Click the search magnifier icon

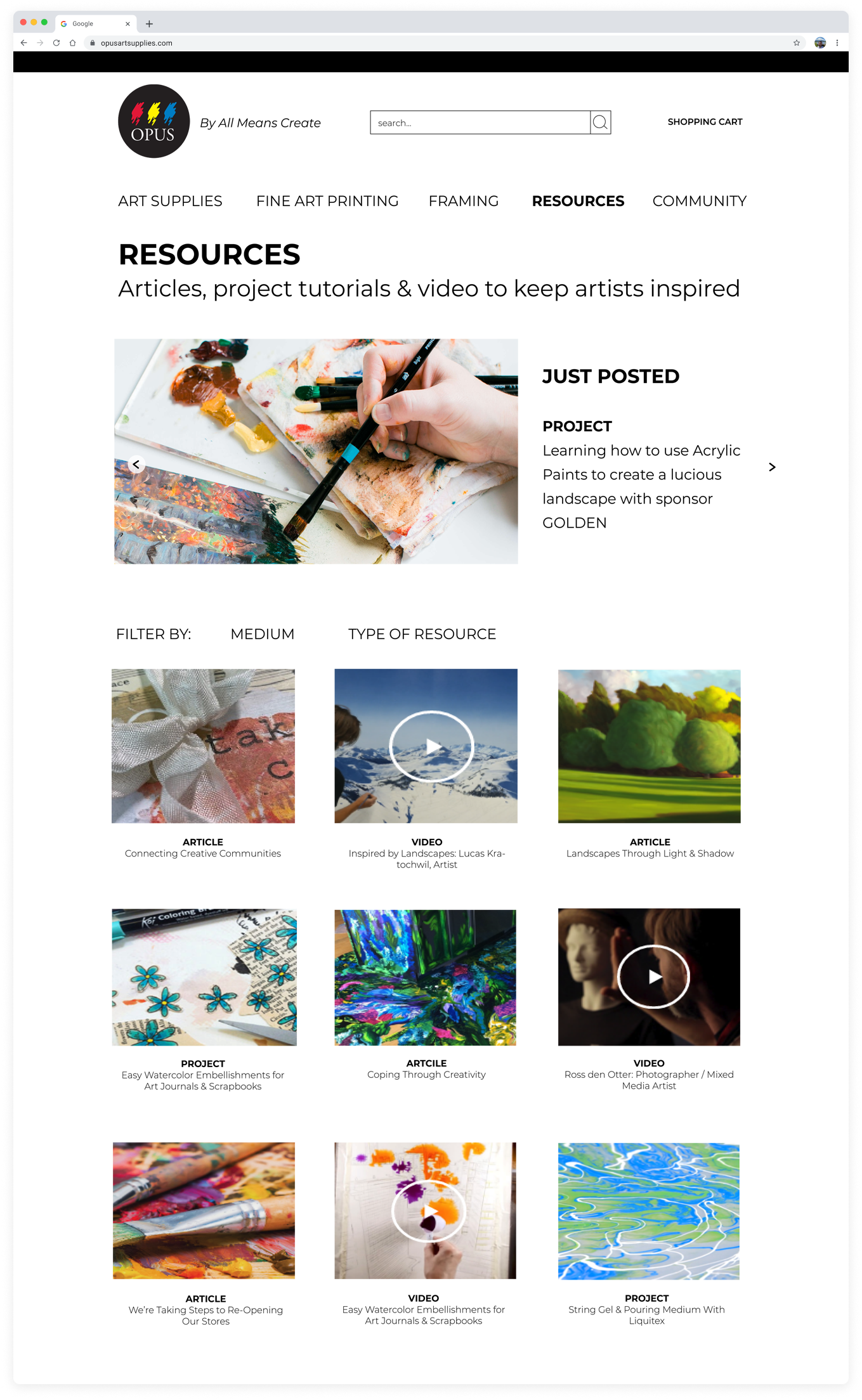coord(600,122)
